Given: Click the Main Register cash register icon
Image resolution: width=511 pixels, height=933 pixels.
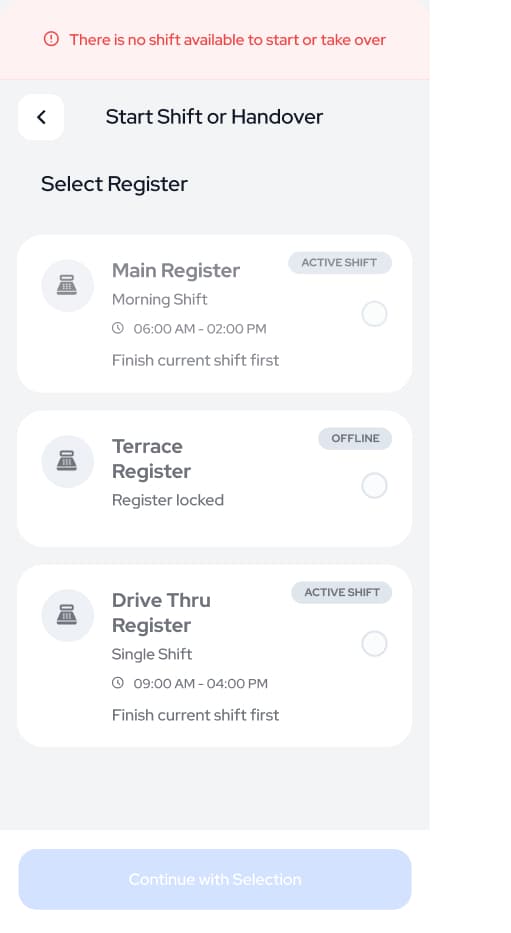Looking at the screenshot, I should click(67, 286).
